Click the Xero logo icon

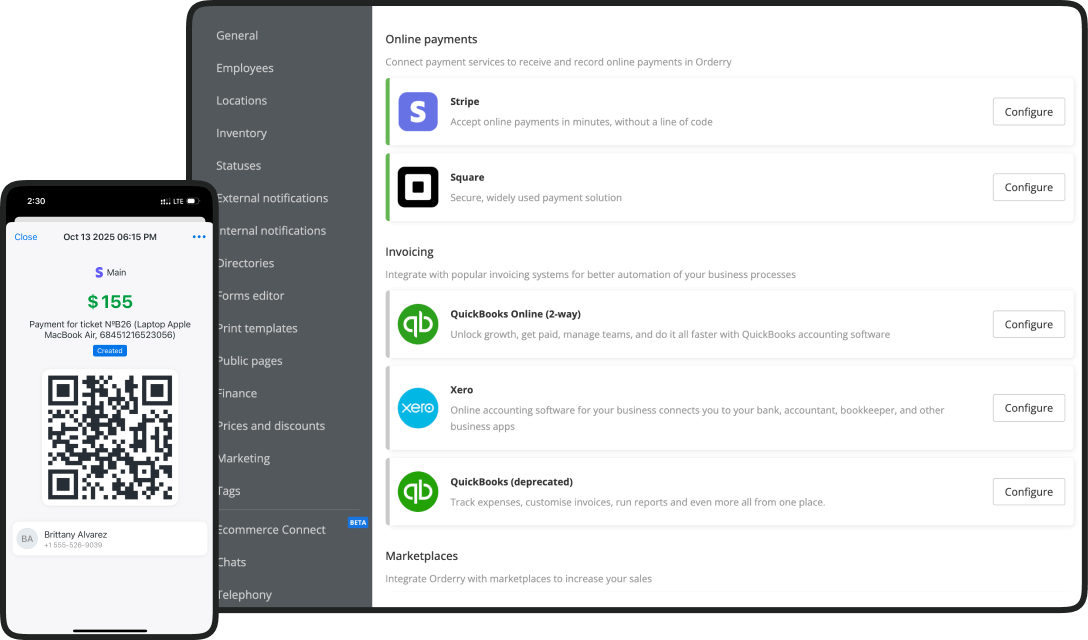click(418, 408)
